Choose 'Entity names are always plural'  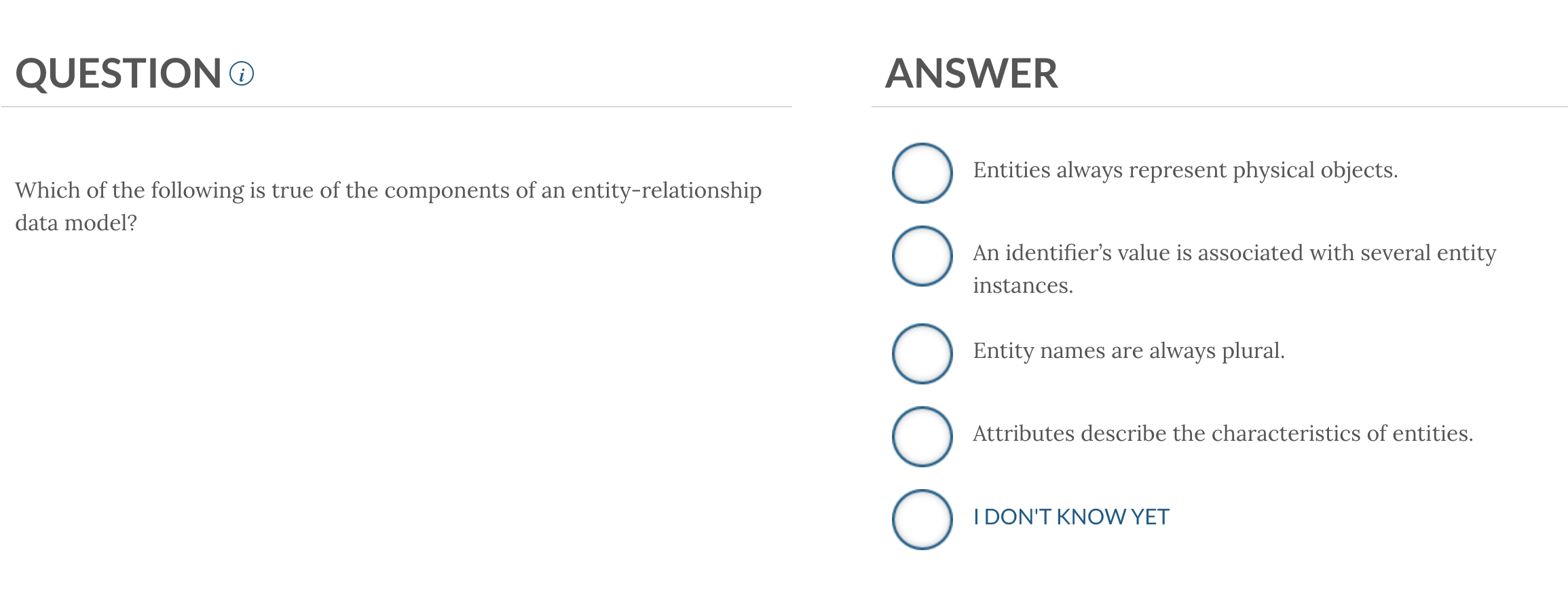[x=921, y=351]
